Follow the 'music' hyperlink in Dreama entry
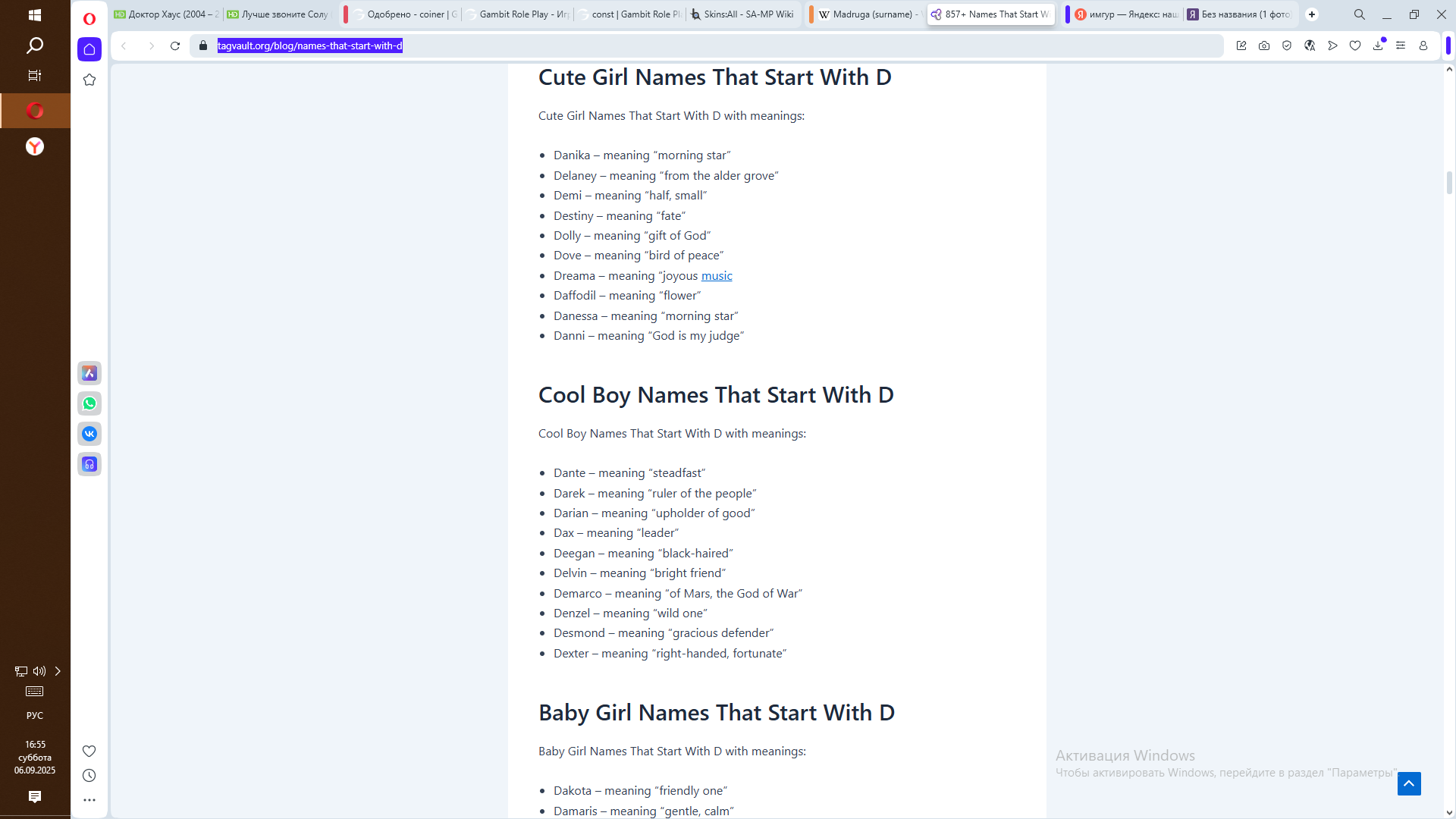Image resolution: width=1456 pixels, height=819 pixels. click(717, 276)
